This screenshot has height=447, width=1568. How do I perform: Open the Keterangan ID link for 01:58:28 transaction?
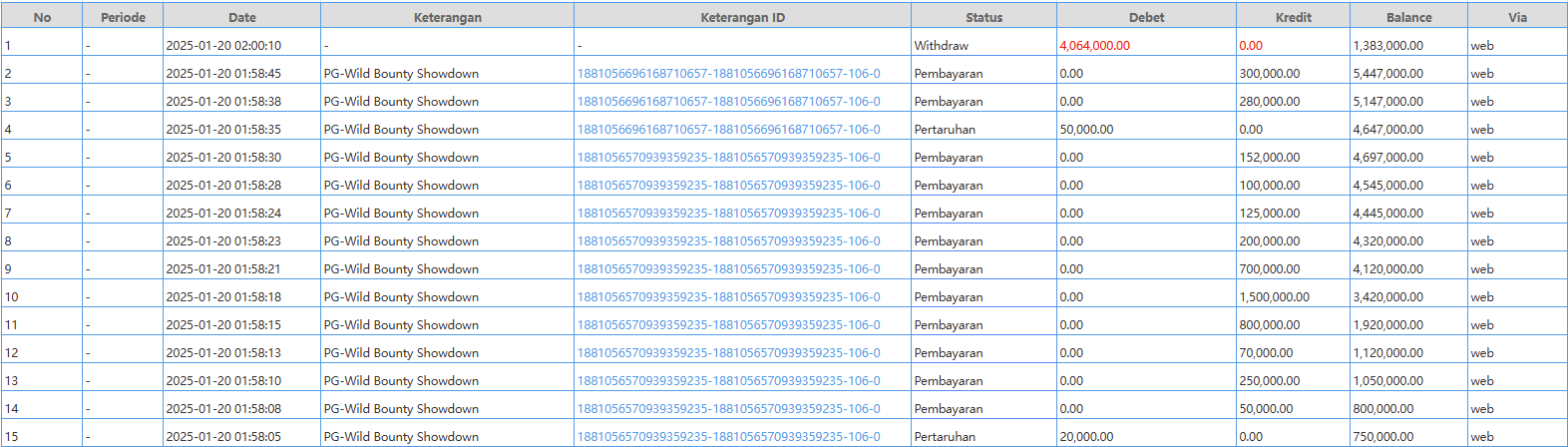728,186
